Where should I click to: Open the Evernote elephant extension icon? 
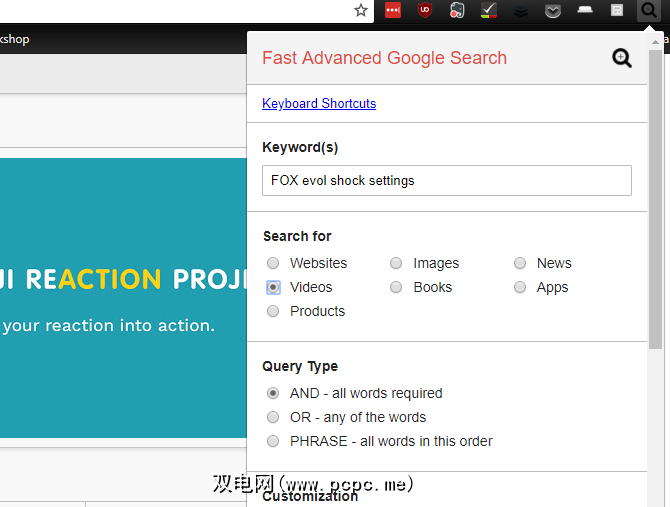457,10
